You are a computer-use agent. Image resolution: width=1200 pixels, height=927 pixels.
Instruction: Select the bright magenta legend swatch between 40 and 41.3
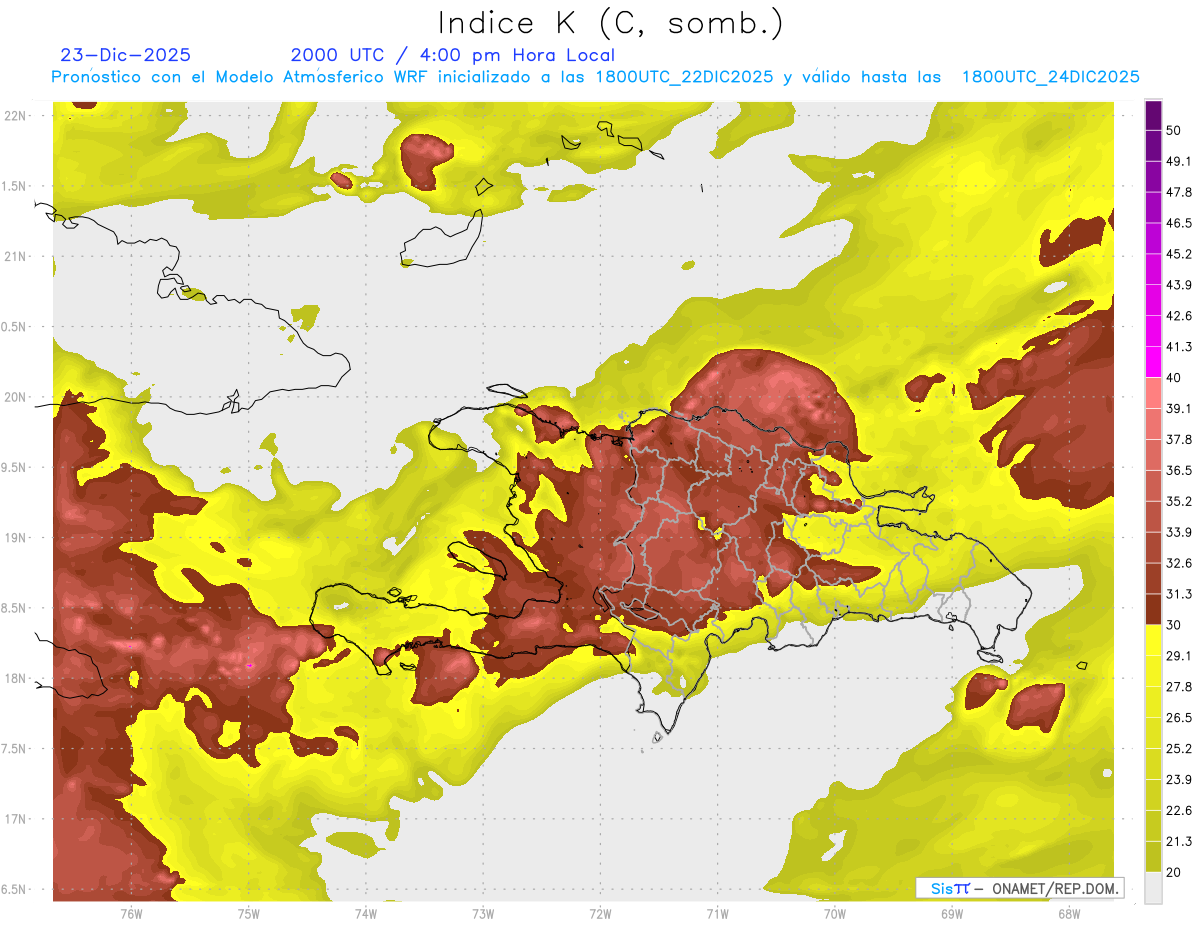tap(1153, 362)
